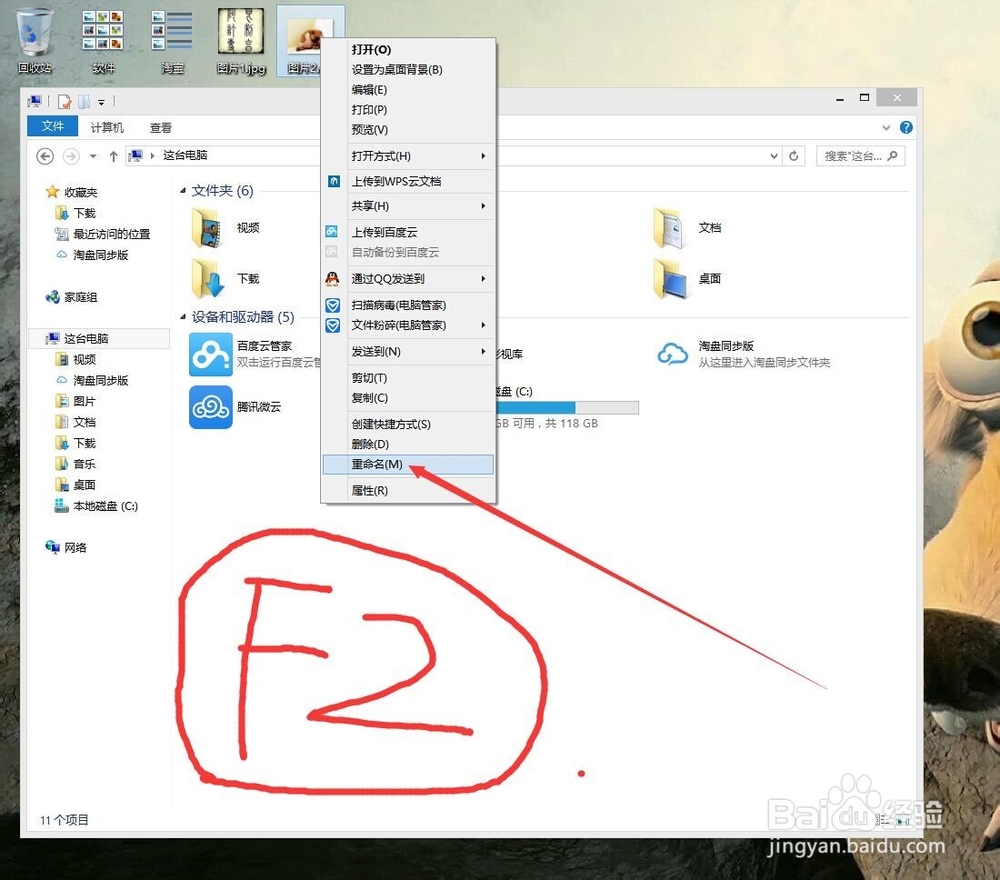Click the 文件粉碎(电脑管家) shield icon
This screenshot has width=1000, height=880.
click(x=333, y=326)
